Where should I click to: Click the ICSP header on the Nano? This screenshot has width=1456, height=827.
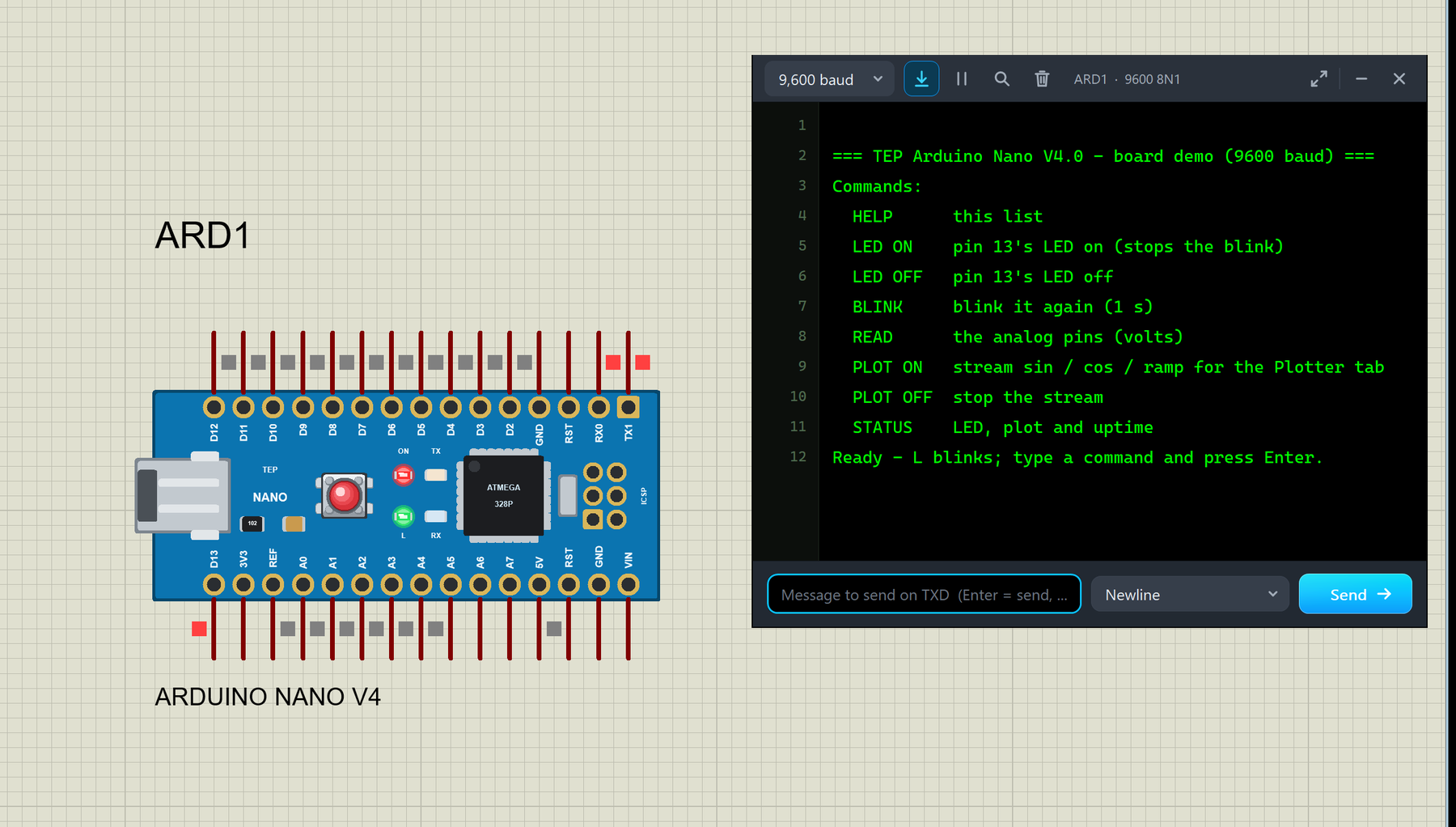click(605, 496)
